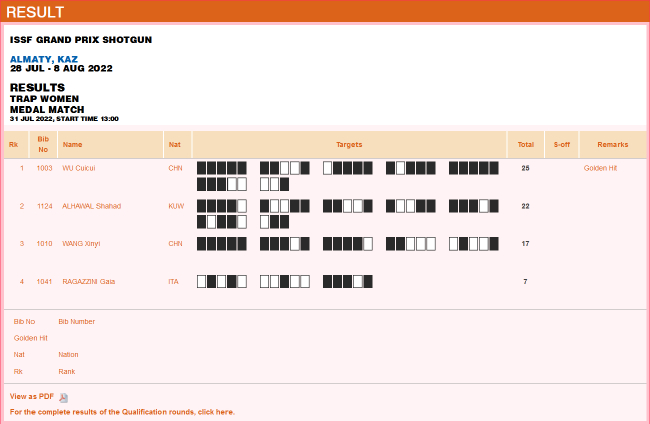Click the Rank legend description
This screenshot has width=650, height=424.
pos(67,371)
